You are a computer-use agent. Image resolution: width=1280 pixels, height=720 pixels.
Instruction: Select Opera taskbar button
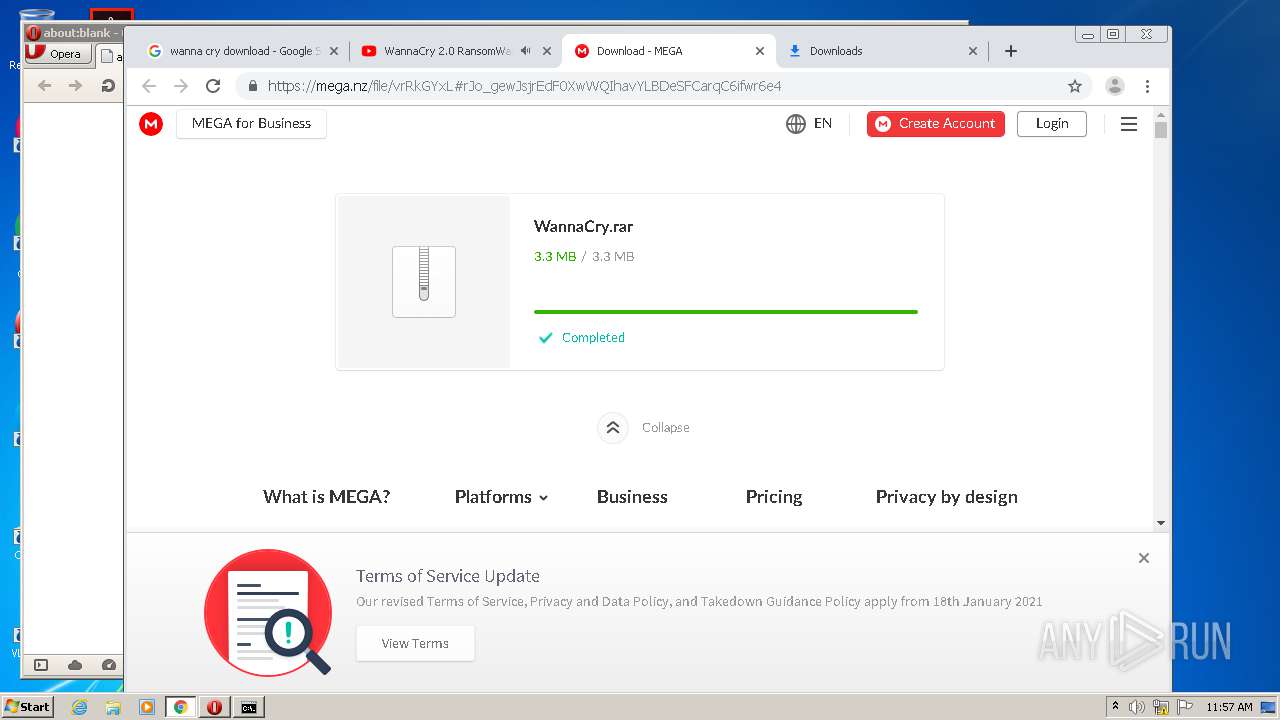coord(214,707)
